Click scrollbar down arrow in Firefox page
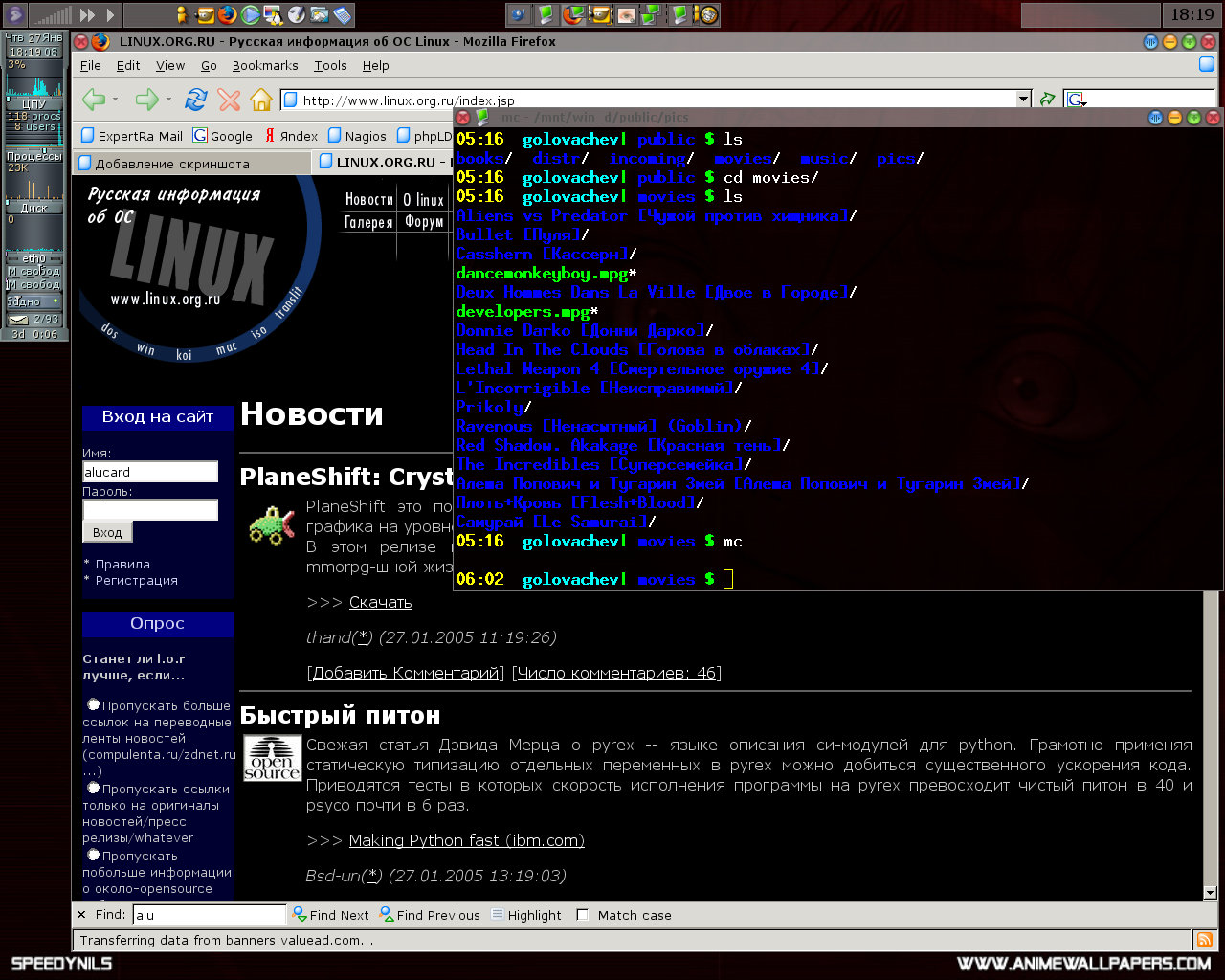 pyautogui.click(x=1210, y=892)
